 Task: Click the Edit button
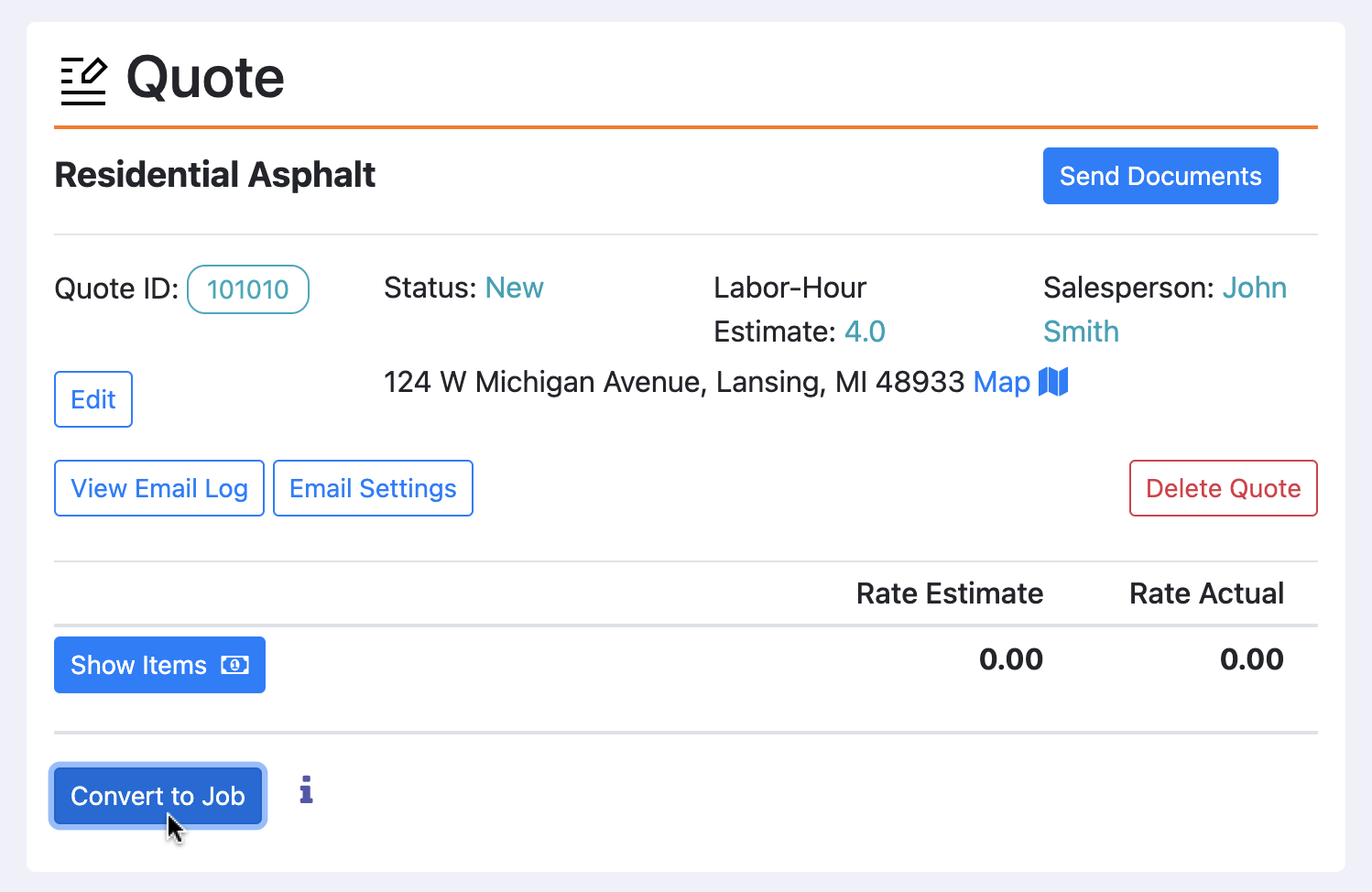click(x=93, y=399)
